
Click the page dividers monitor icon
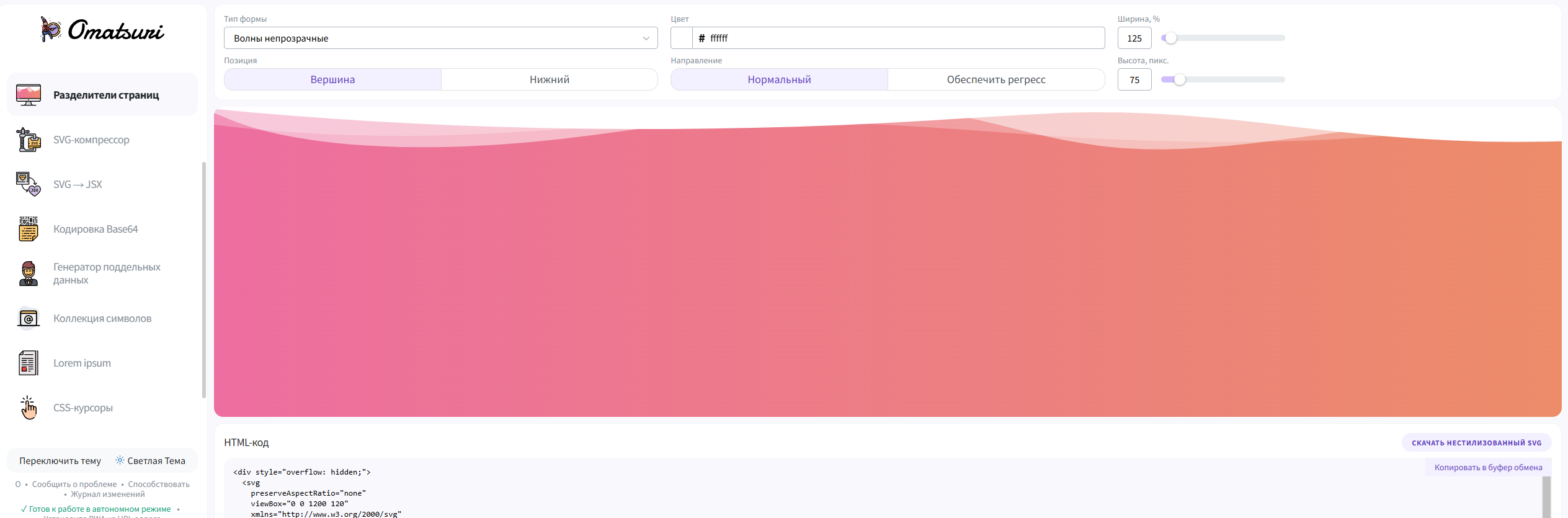[x=29, y=95]
